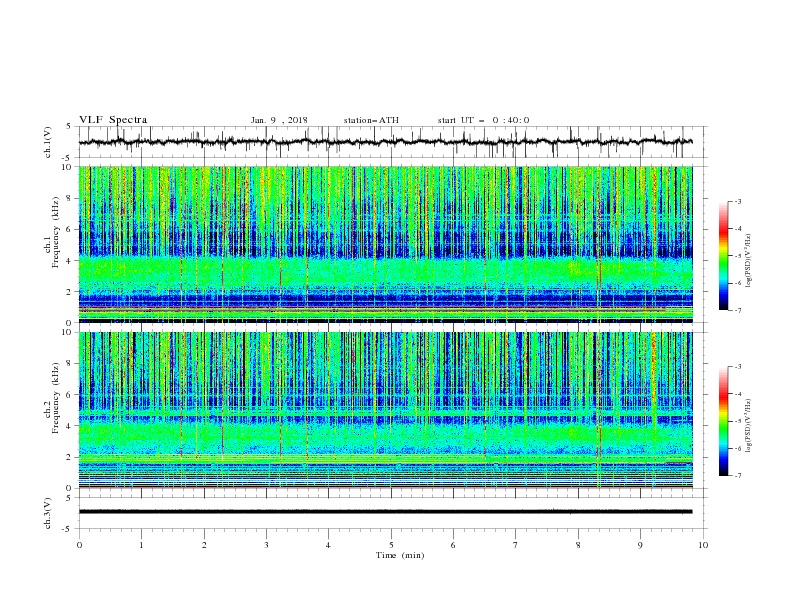Click the "Time (min)" axis label
Image resolution: width=792 pixels, height=612 pixels.
click(400, 555)
